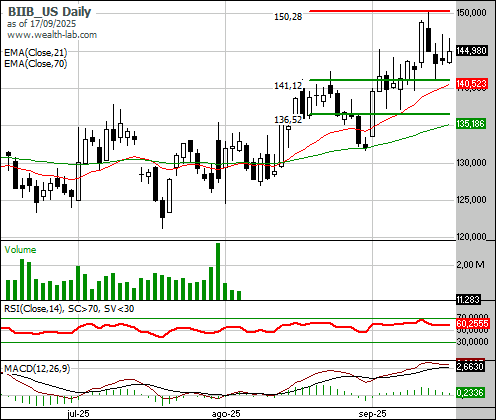The image size is (496, 420).
Task: Select the EMA(Close,21) indicator label
Action: coord(36,52)
